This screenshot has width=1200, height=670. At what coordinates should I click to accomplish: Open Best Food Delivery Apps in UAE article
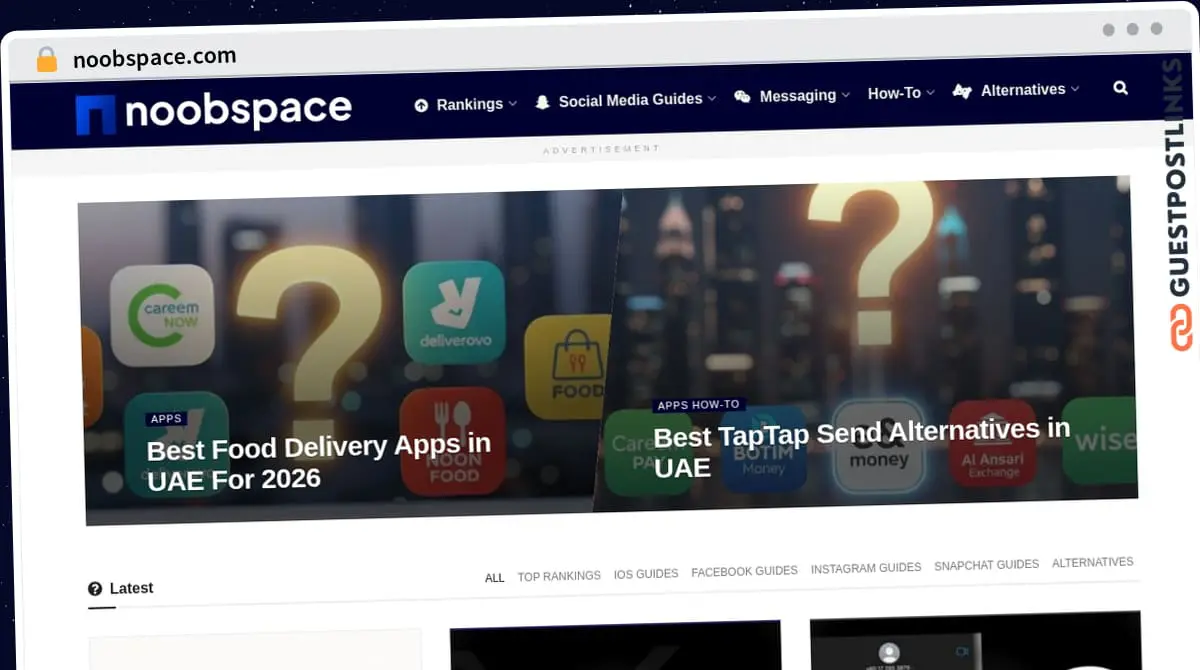pyautogui.click(x=319, y=462)
